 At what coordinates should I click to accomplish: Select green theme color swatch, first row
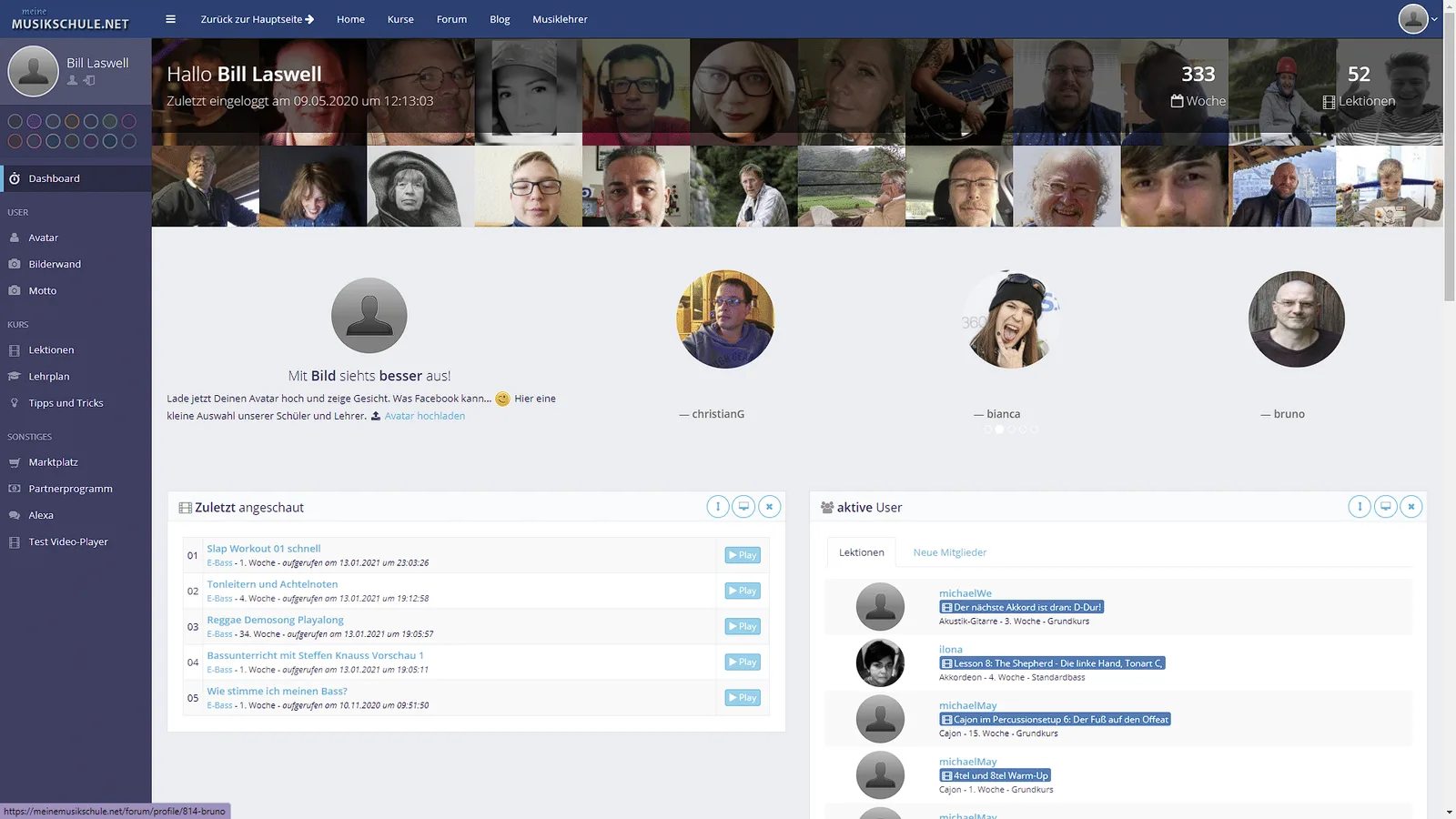coord(110,121)
